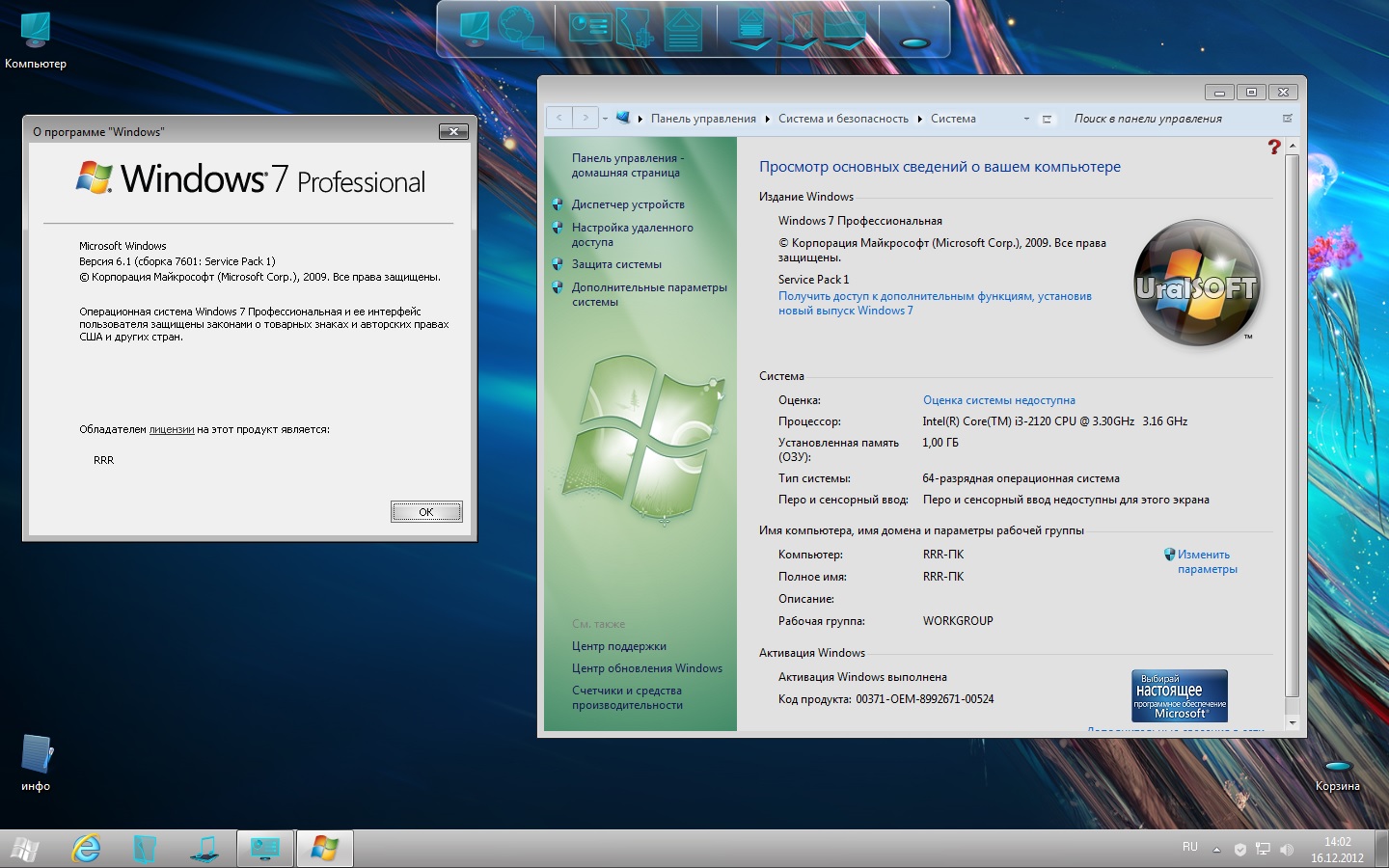Screen dimensions: 1389x868
Task: Click the taskbar clock showing 14:02
Action: (1337, 850)
